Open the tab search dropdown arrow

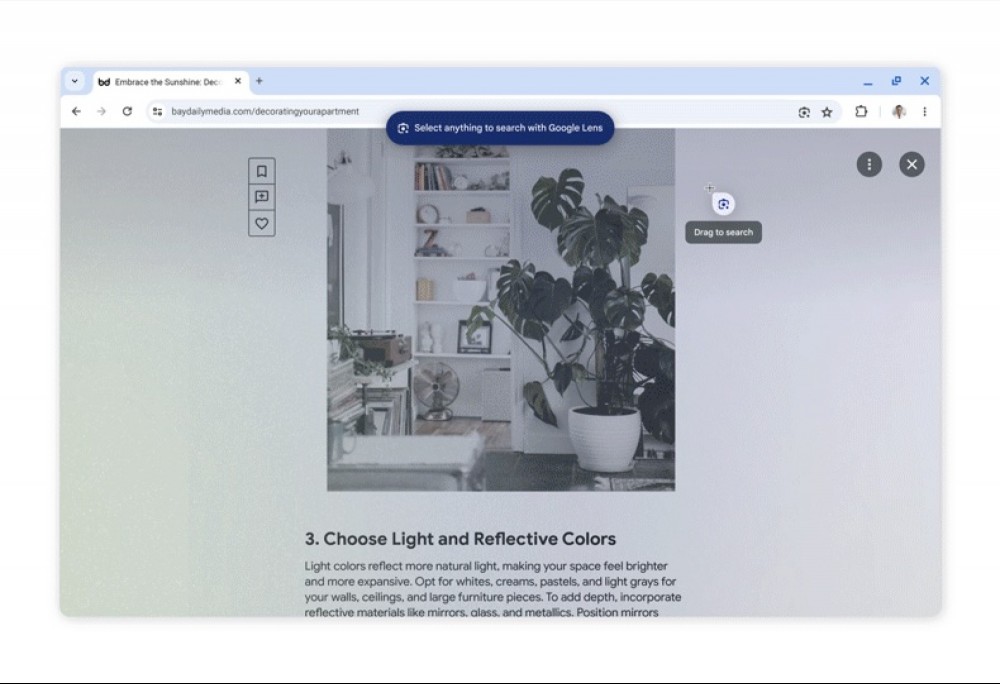[x=75, y=81]
